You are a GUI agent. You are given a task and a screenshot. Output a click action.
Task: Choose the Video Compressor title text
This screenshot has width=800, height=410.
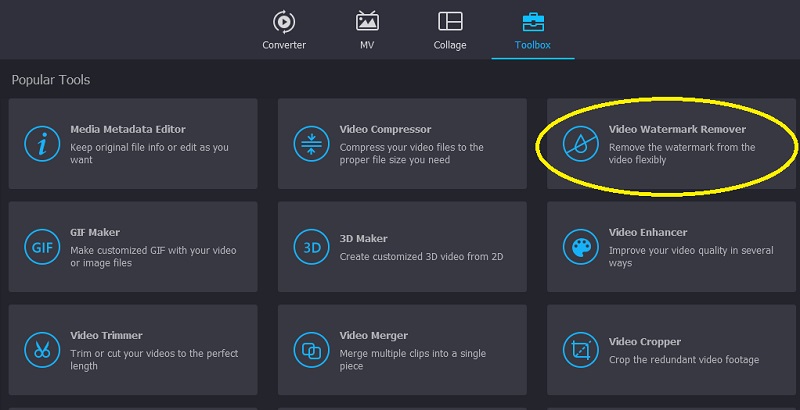[x=385, y=130]
